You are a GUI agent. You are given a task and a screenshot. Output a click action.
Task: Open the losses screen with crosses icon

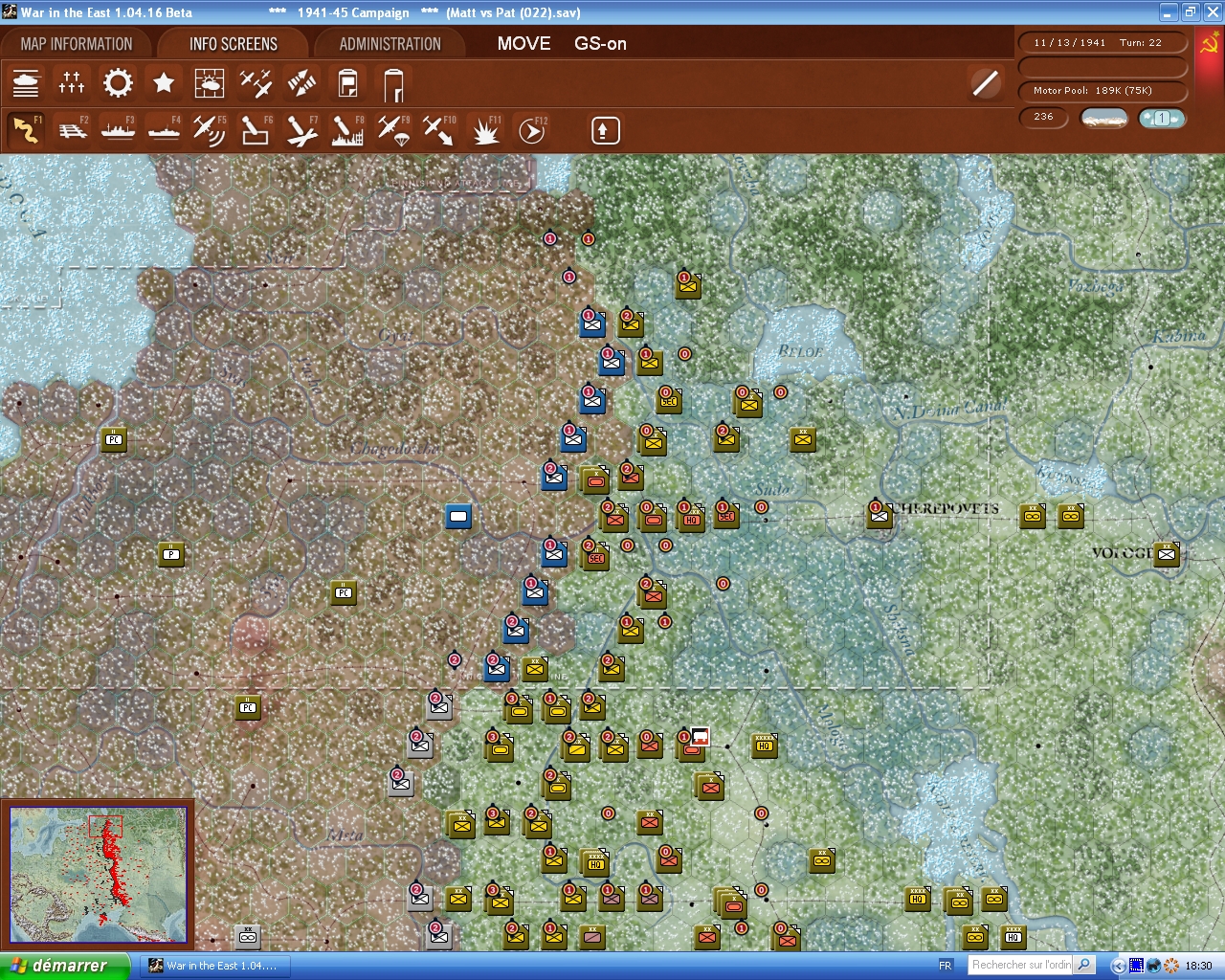72,84
